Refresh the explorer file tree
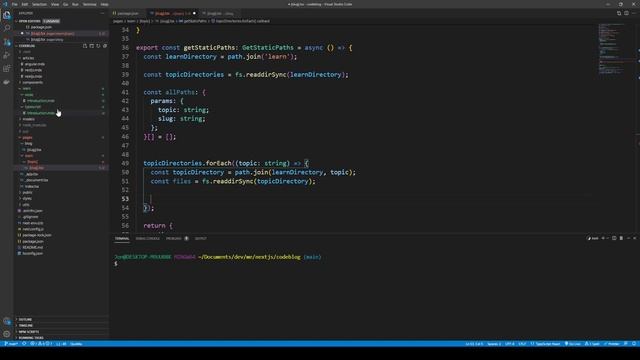 [98, 46]
